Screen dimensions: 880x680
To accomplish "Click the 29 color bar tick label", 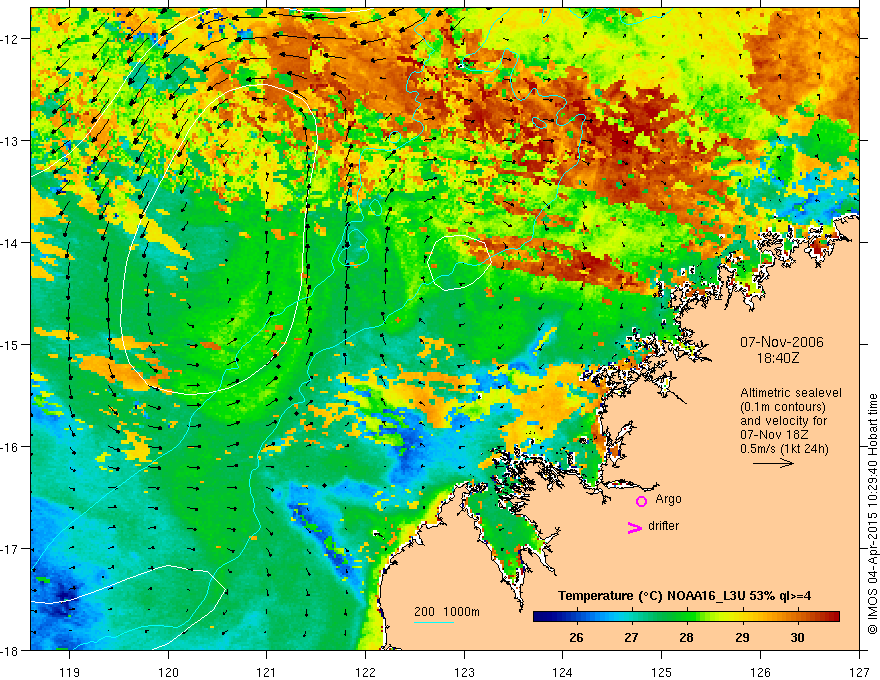I will pos(742,638).
